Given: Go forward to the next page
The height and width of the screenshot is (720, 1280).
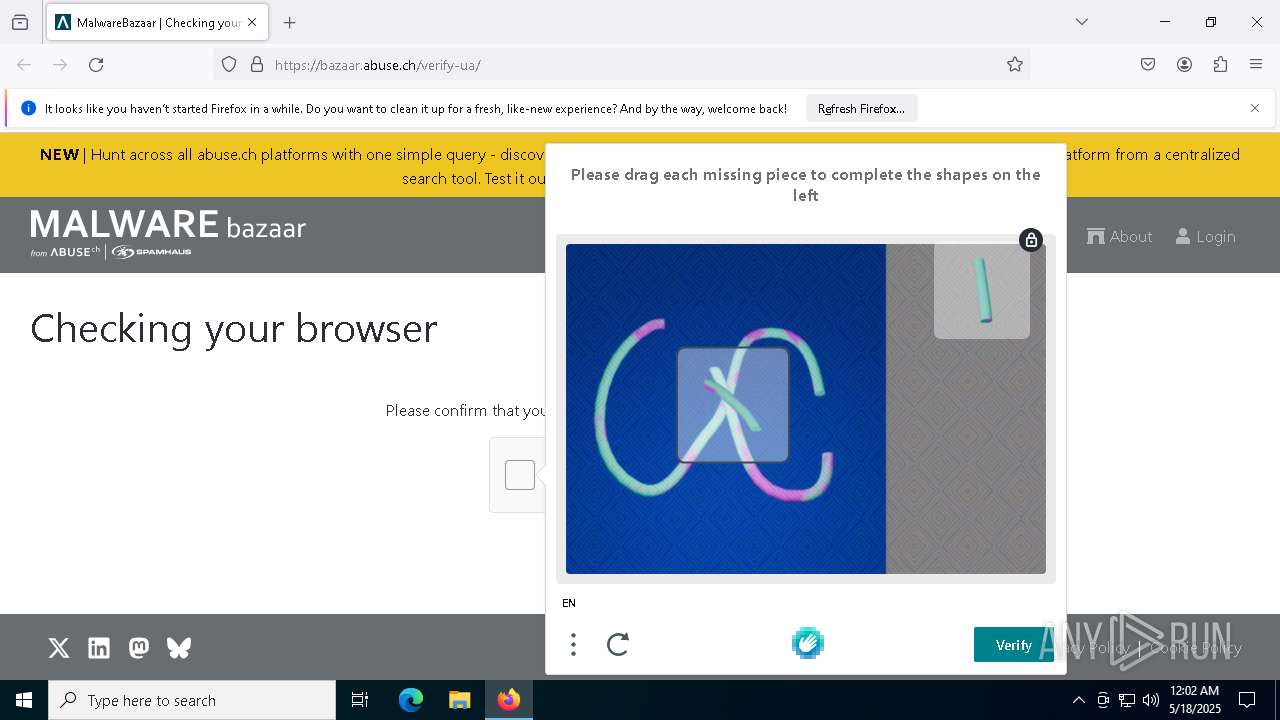Looking at the screenshot, I should (60, 65).
